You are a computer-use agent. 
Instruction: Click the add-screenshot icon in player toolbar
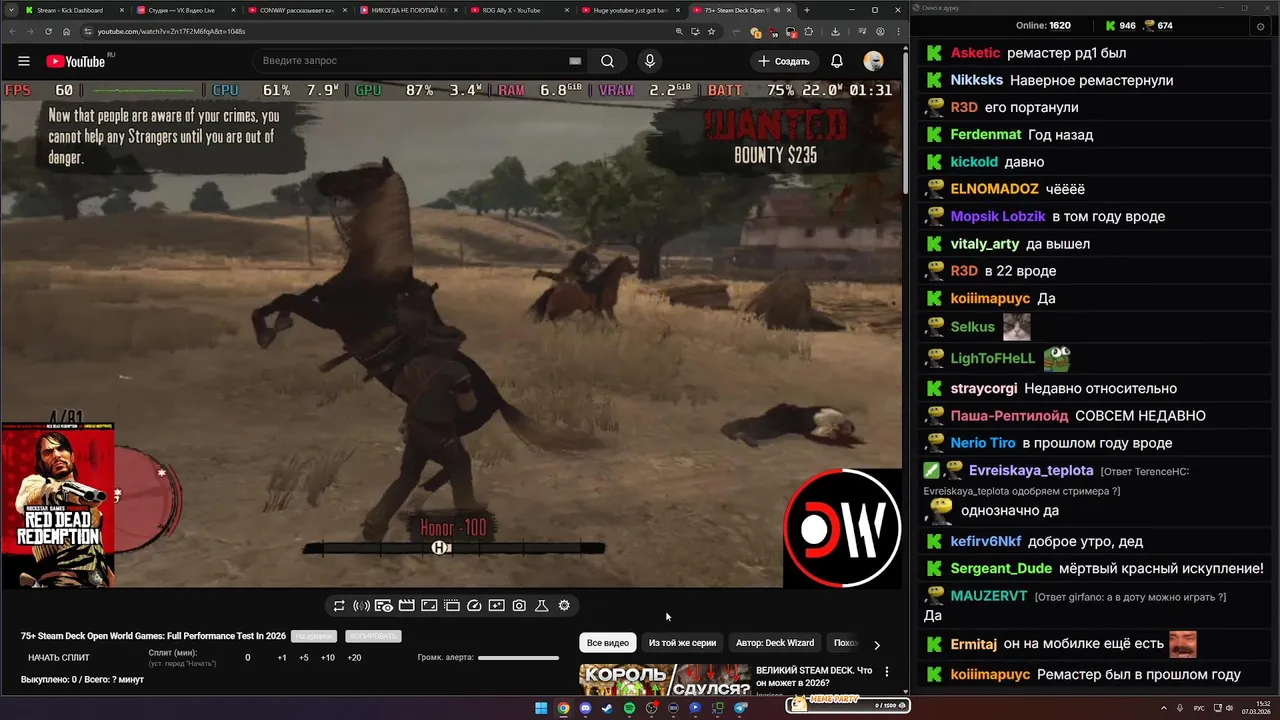497,605
